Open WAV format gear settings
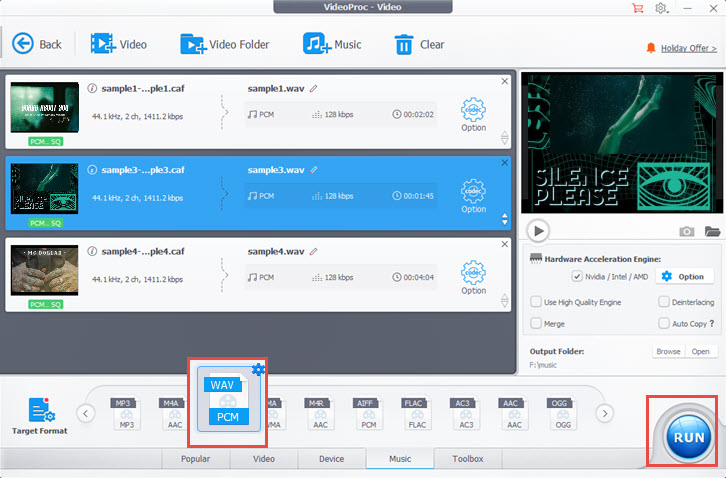 [x=258, y=369]
